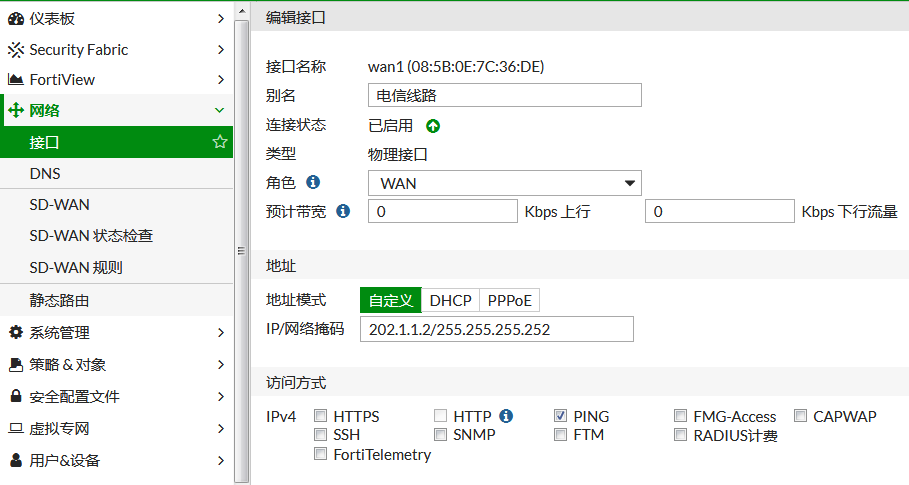
Task: Enable the HTTPS access checkbox
Action: coord(321,416)
